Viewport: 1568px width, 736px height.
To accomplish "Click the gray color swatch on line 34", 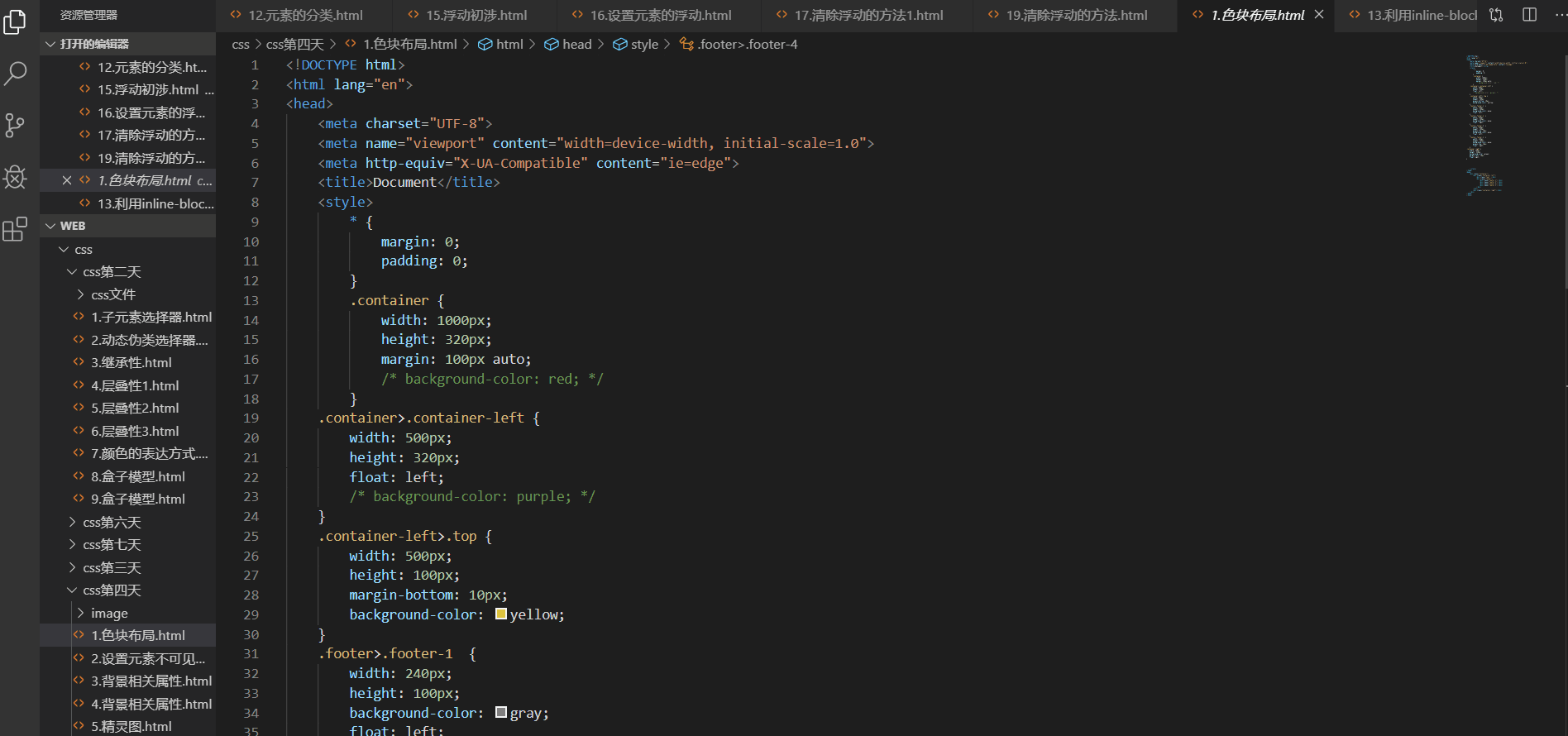I will (x=501, y=712).
